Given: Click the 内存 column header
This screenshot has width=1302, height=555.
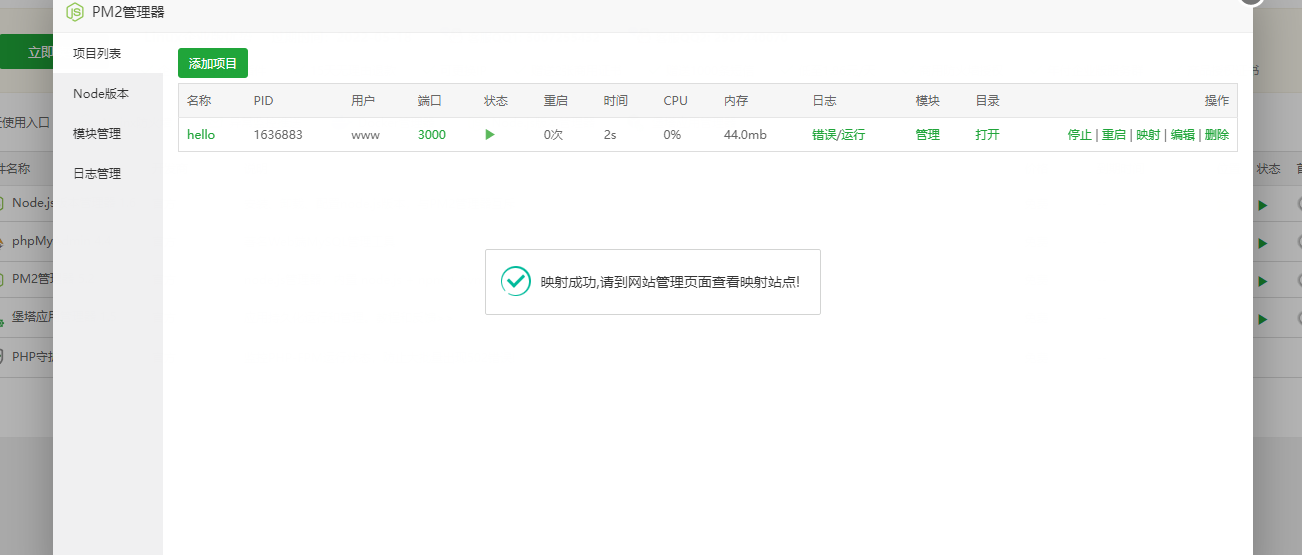Looking at the screenshot, I should (x=736, y=101).
